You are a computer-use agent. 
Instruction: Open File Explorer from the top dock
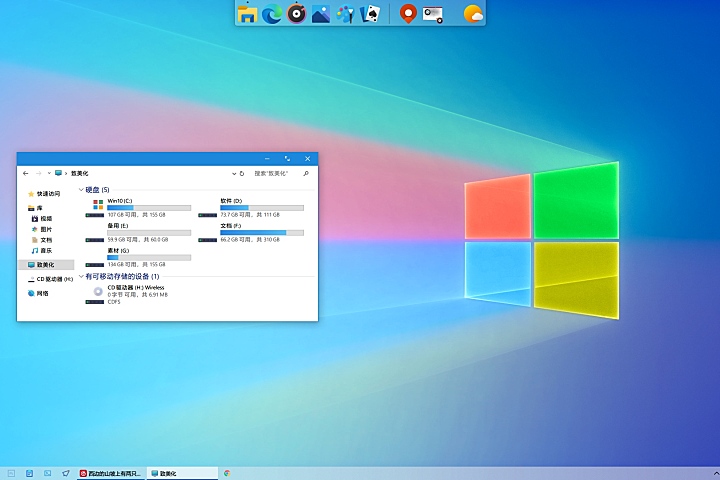[x=247, y=13]
